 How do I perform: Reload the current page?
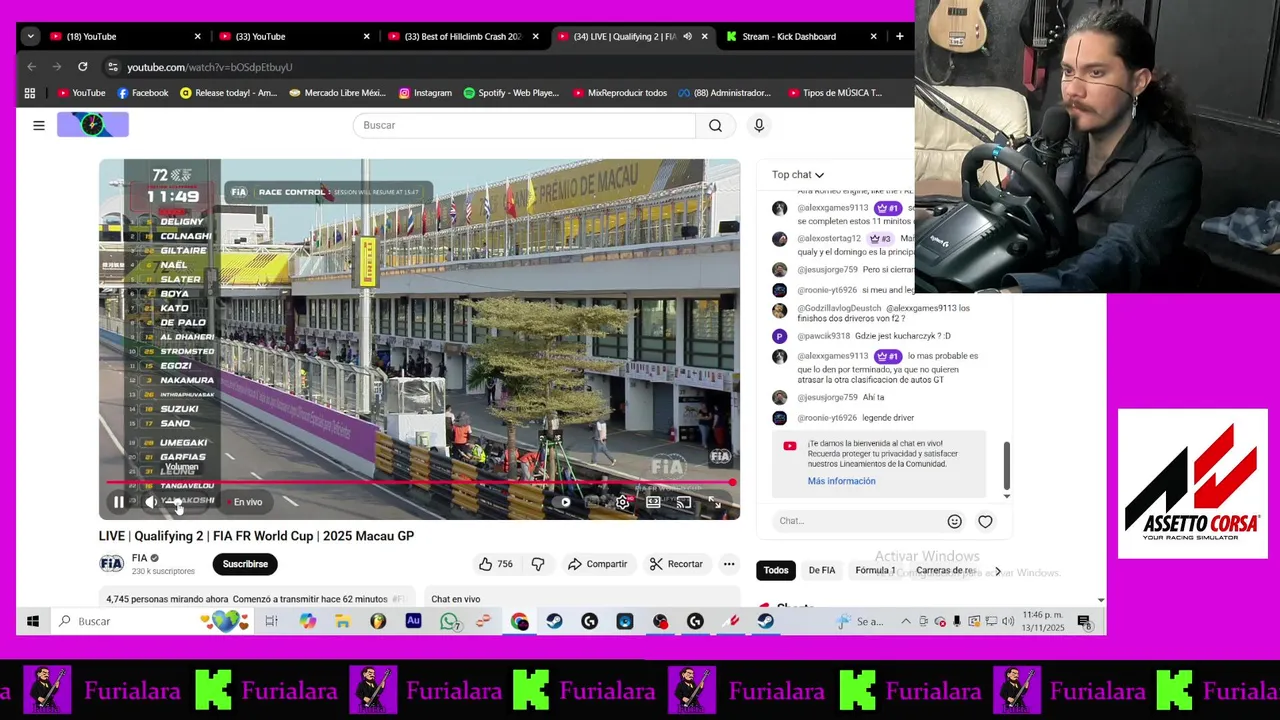tap(83, 67)
